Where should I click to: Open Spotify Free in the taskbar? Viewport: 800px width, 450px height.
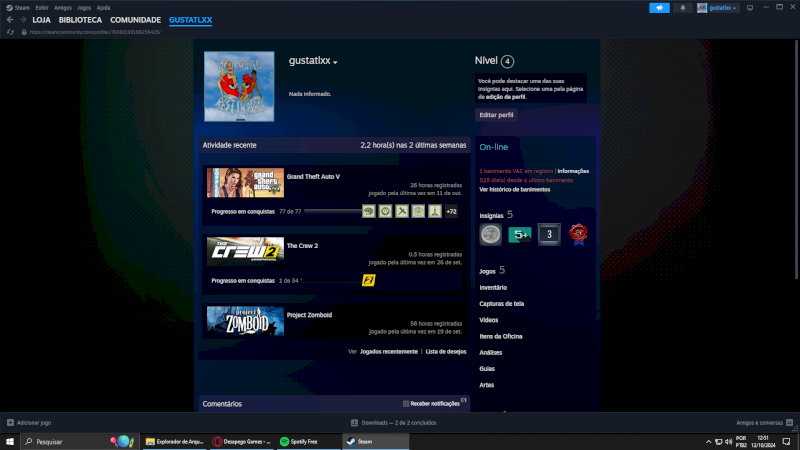(308, 441)
